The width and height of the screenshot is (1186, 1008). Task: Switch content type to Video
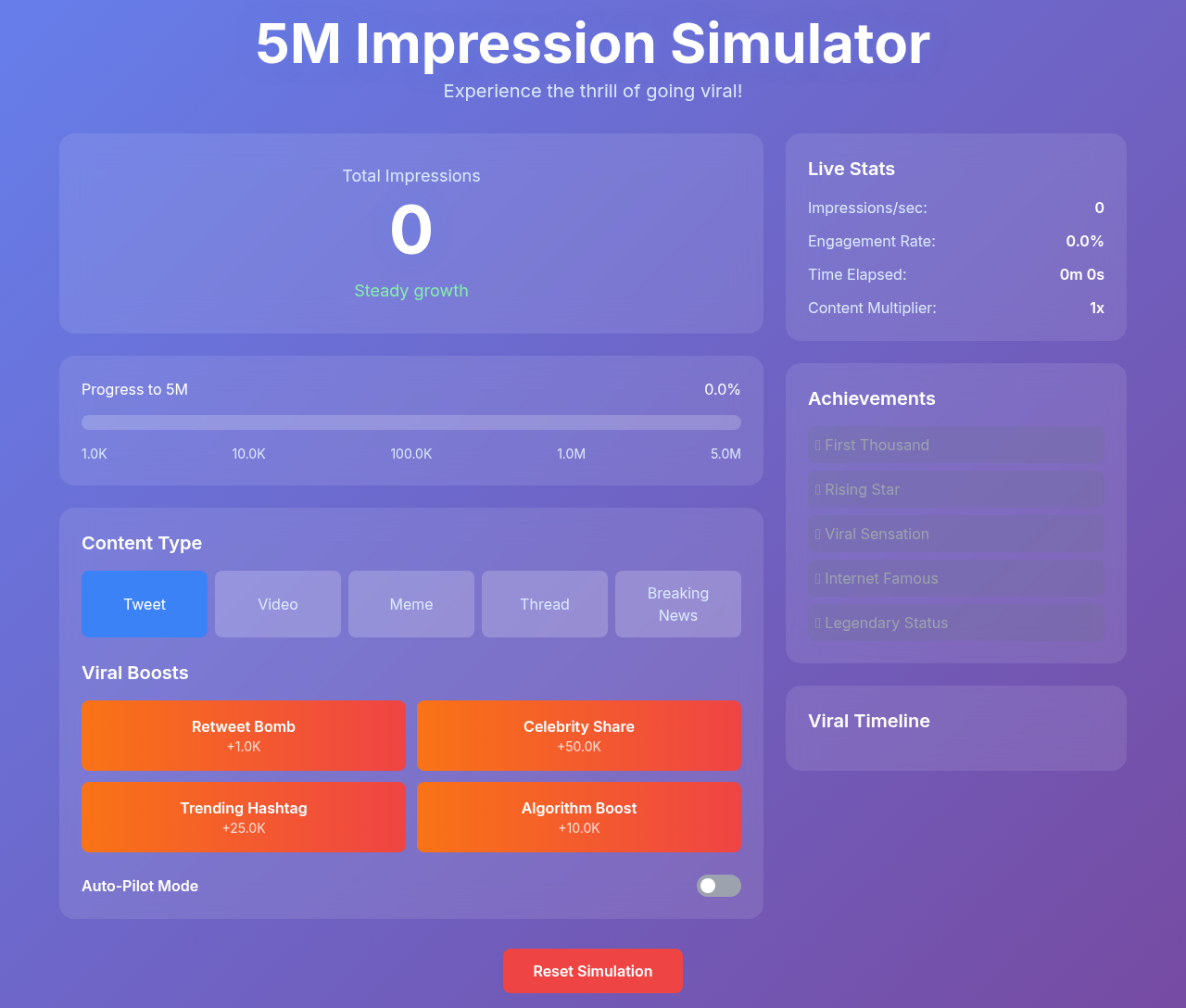(x=278, y=604)
